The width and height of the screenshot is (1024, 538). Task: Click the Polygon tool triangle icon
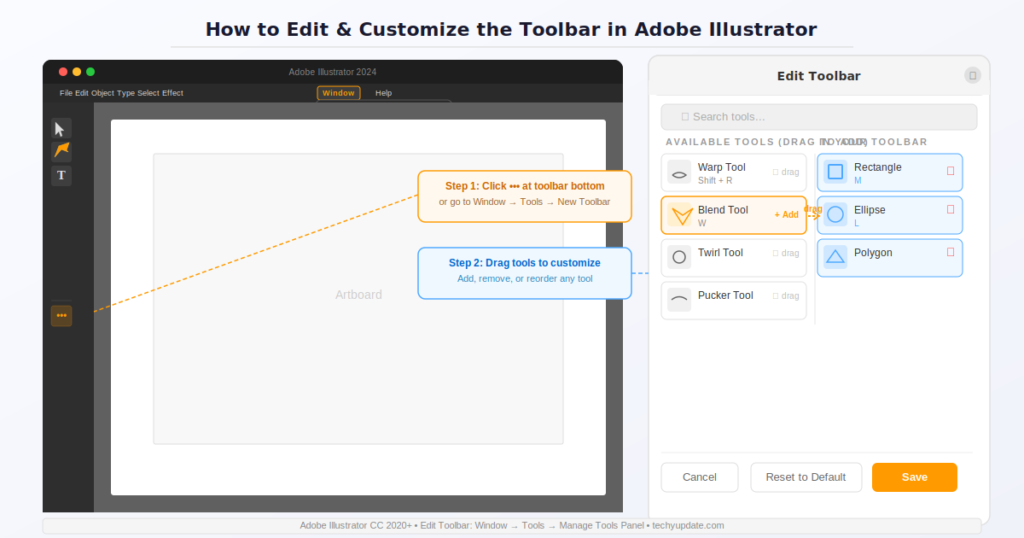point(835,257)
